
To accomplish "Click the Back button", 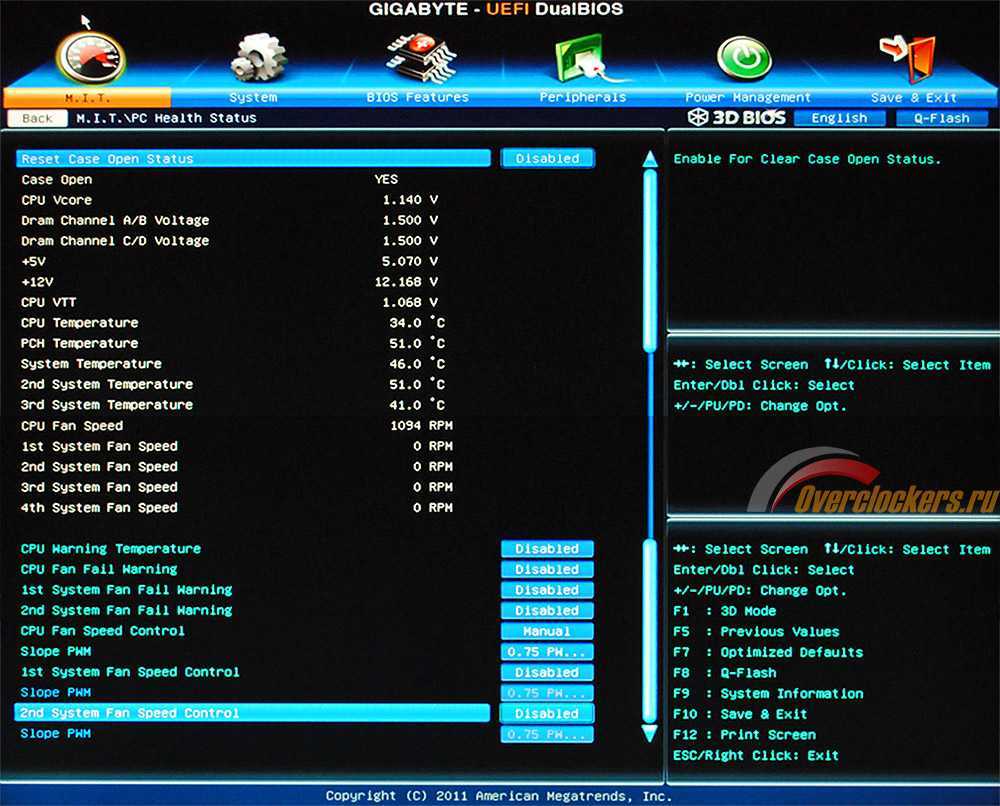I will (x=37, y=118).
